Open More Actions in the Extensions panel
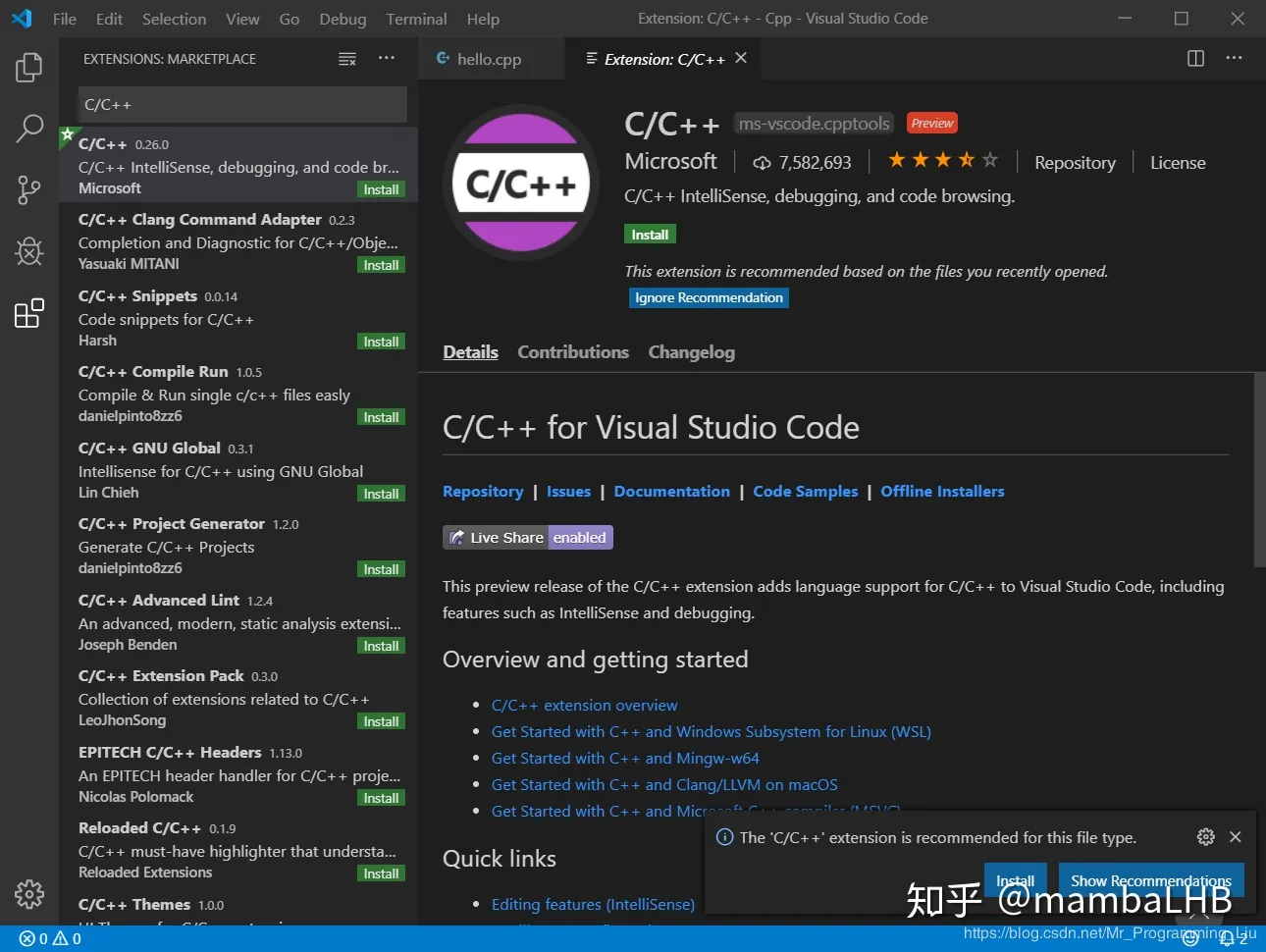 (386, 59)
